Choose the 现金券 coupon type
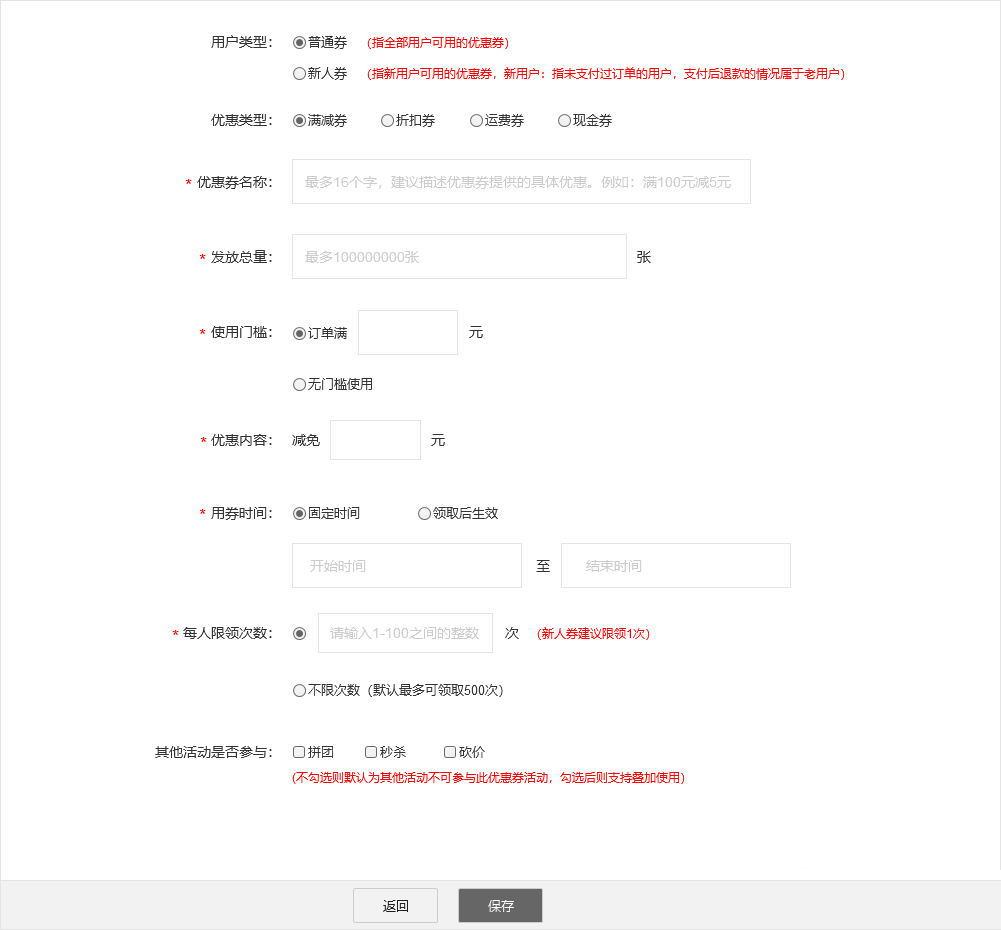The image size is (1001, 930). click(564, 121)
